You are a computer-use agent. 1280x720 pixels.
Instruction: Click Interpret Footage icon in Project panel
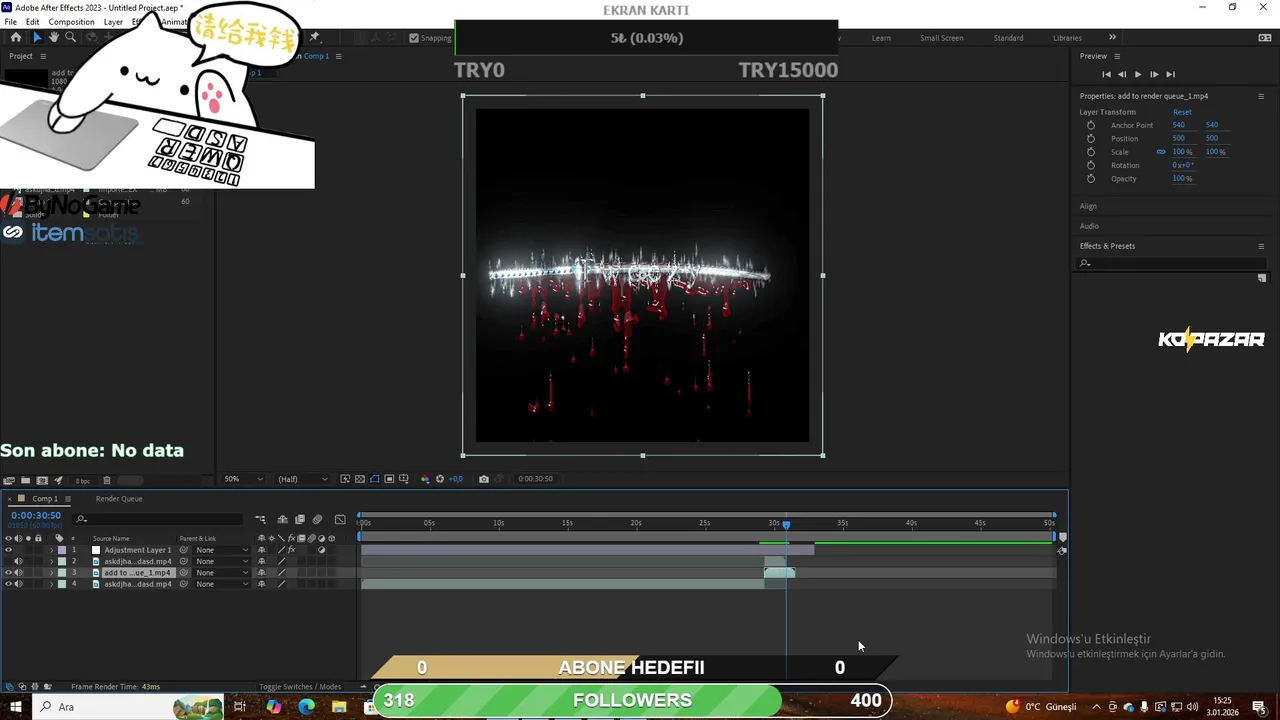[x=8, y=481]
